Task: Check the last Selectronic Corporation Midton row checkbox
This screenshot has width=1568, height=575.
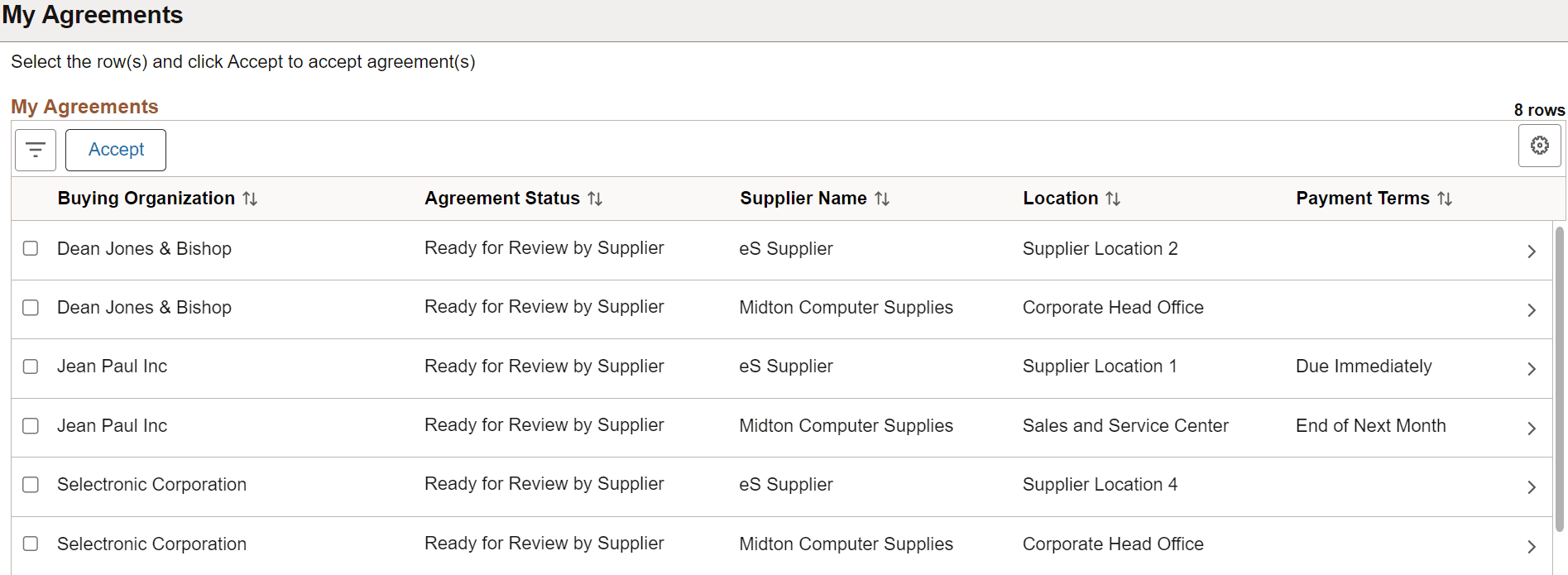Action: point(31,544)
